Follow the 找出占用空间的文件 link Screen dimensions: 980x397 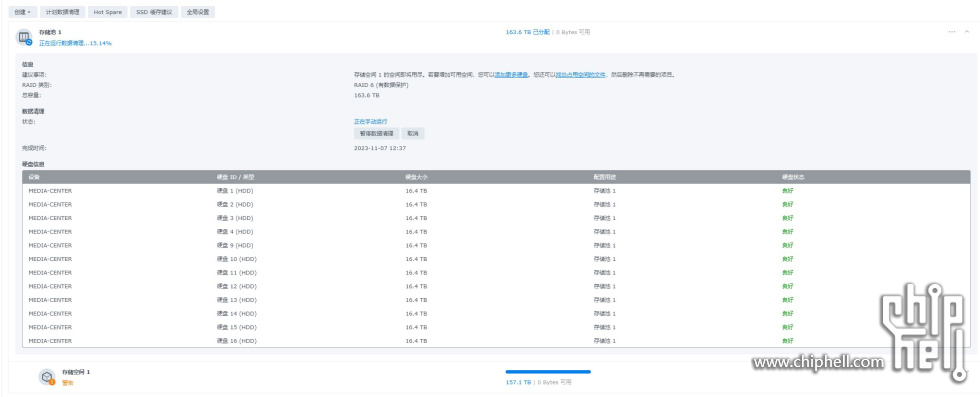[x=581, y=74]
